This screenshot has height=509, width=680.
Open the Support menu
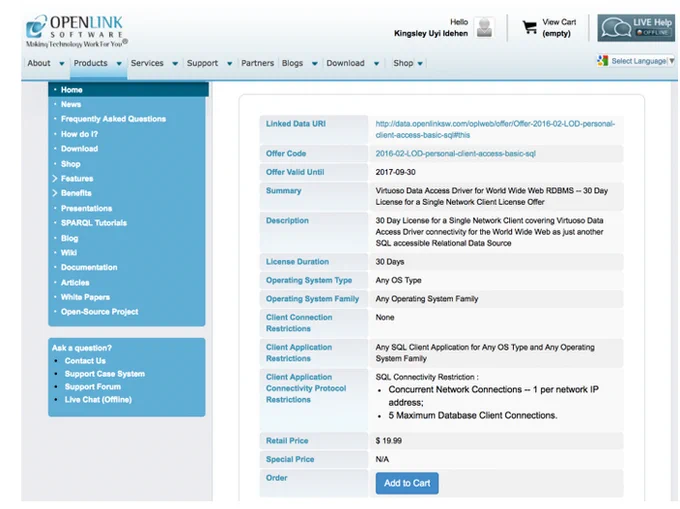click(202, 63)
